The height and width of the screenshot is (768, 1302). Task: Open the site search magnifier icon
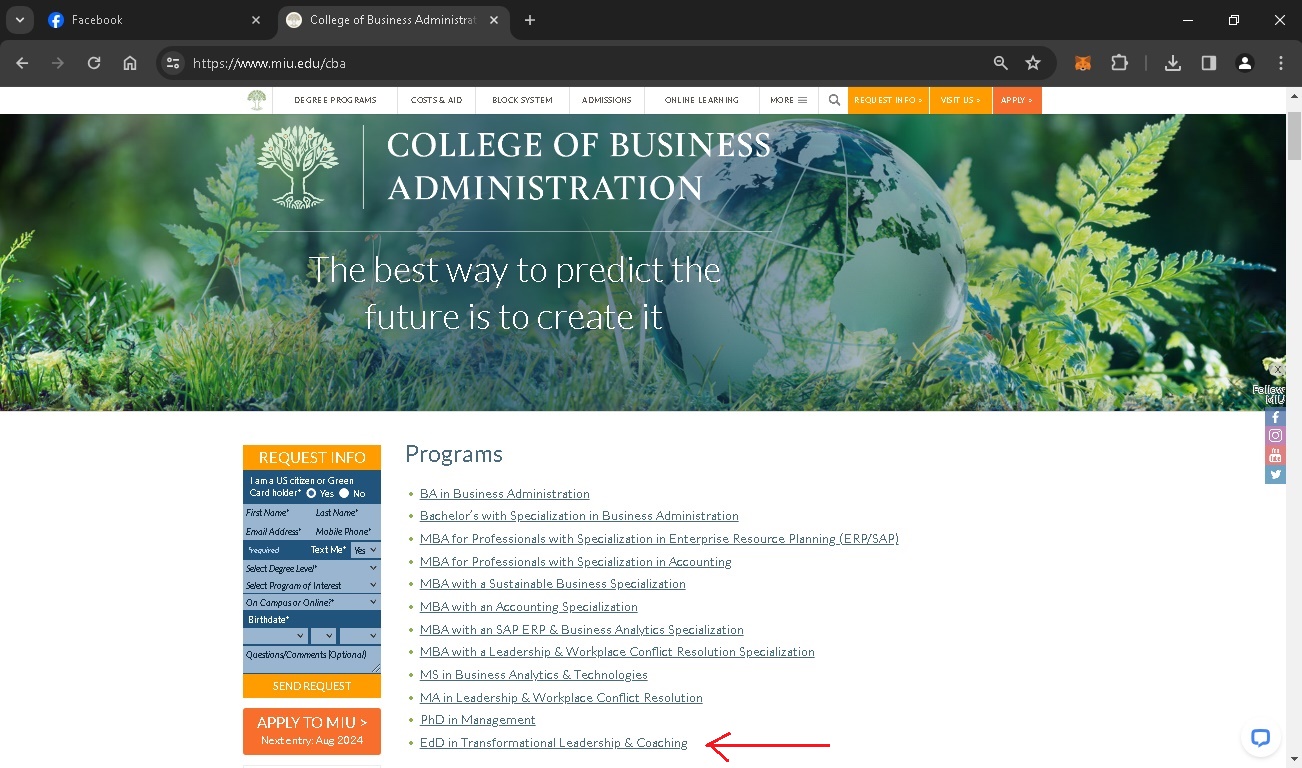point(834,100)
